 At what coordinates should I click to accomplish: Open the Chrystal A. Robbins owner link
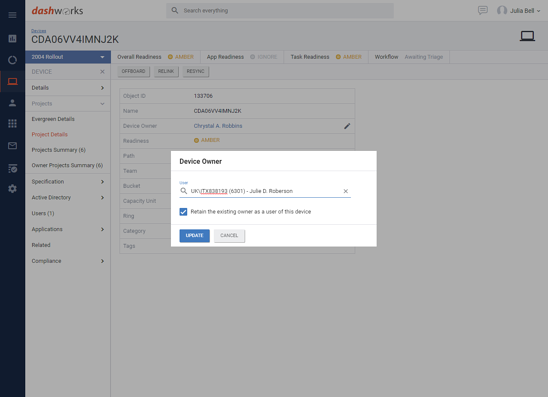tap(218, 126)
